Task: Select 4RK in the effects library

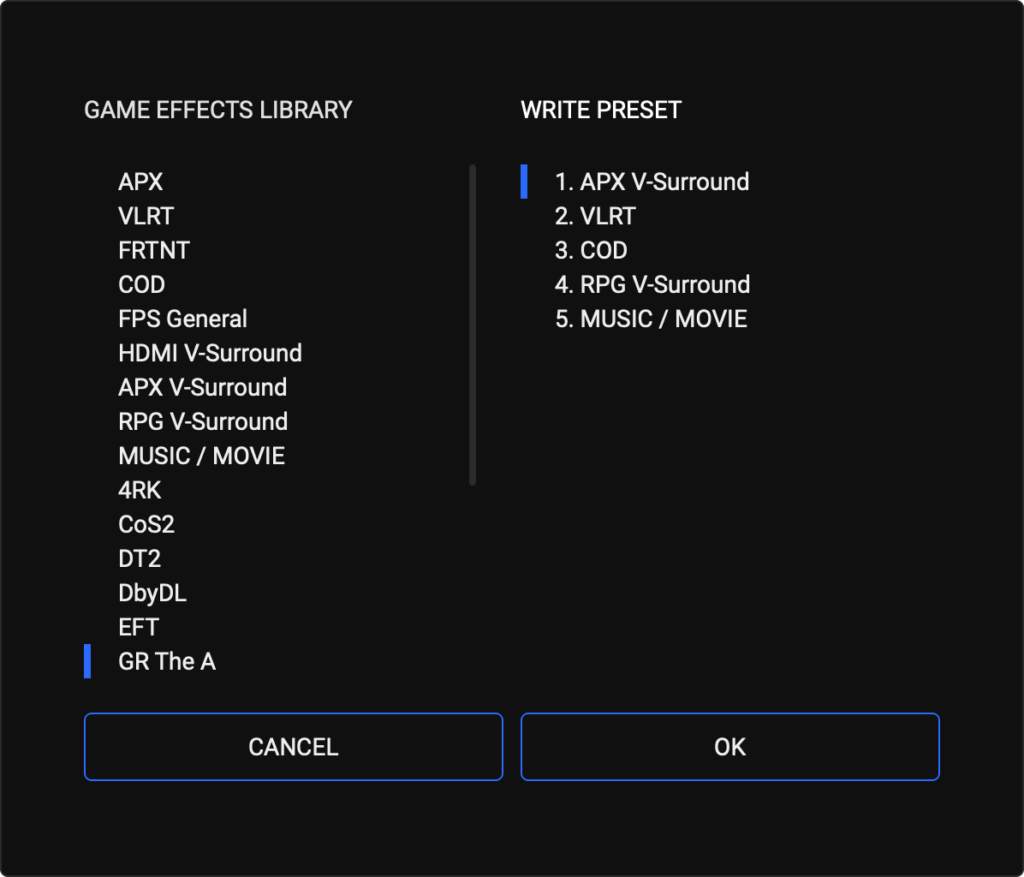Action: (x=140, y=490)
